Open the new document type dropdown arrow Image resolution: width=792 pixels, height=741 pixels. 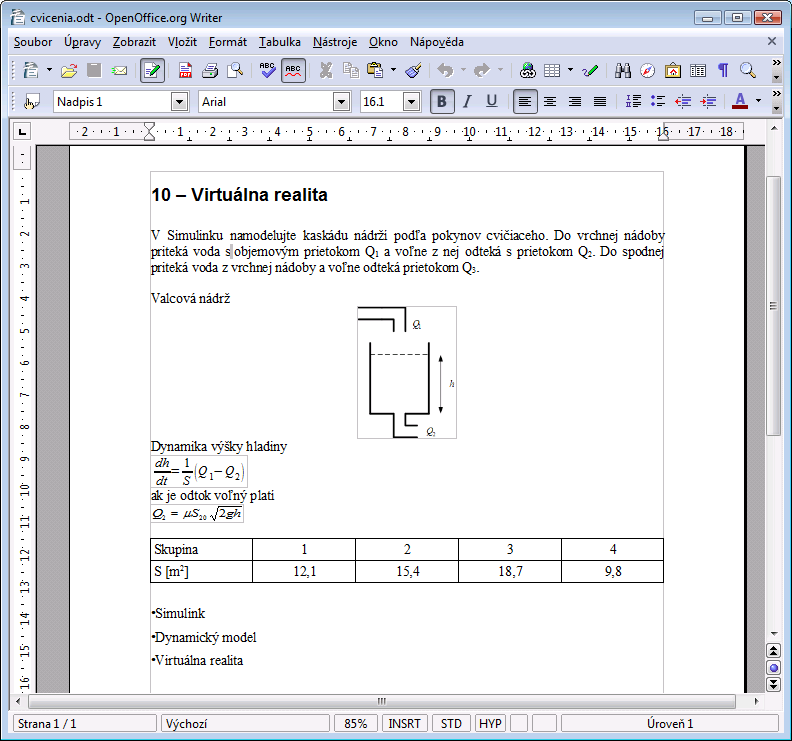[49, 70]
